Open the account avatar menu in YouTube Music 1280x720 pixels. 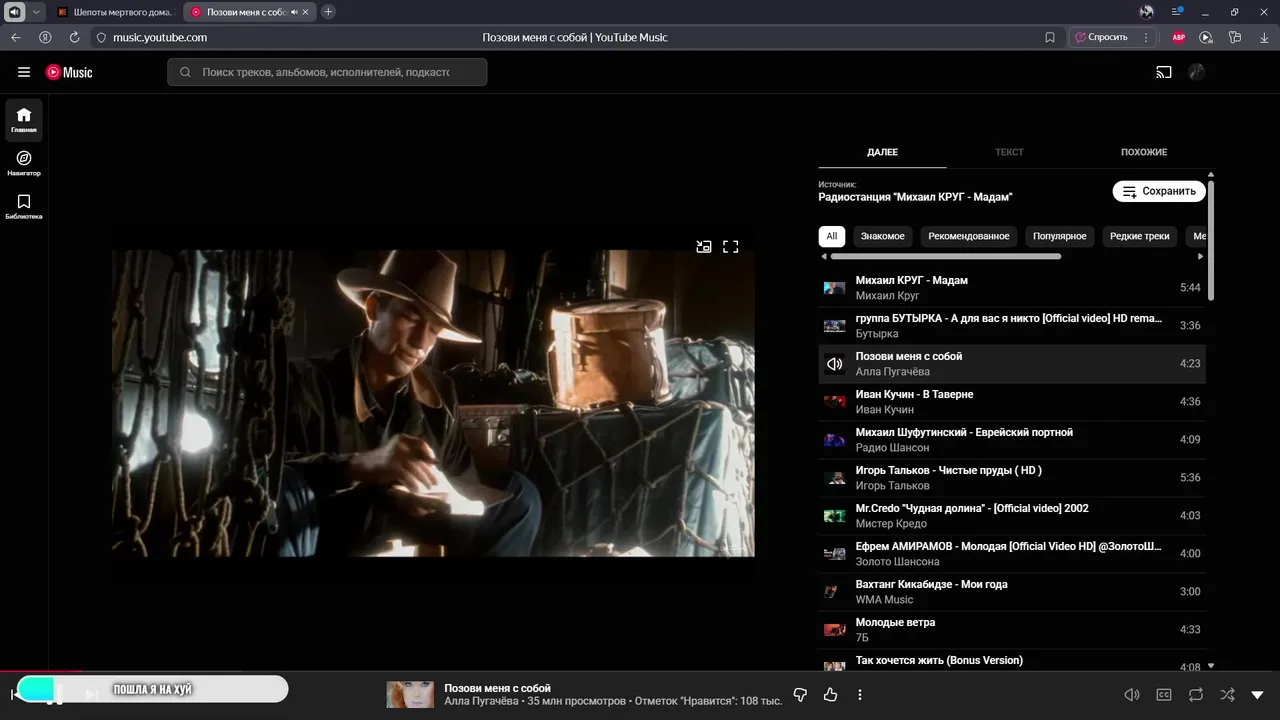pos(1196,72)
